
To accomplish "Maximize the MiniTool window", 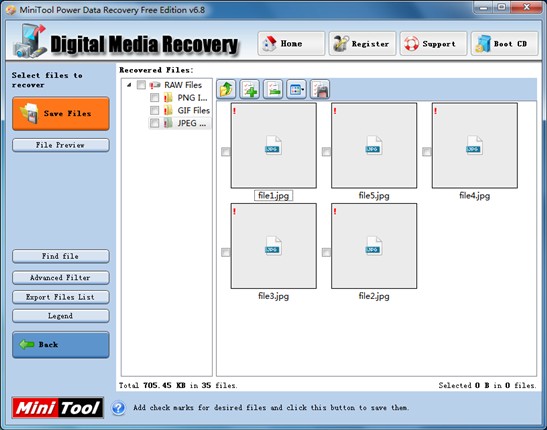I will click(x=502, y=7).
